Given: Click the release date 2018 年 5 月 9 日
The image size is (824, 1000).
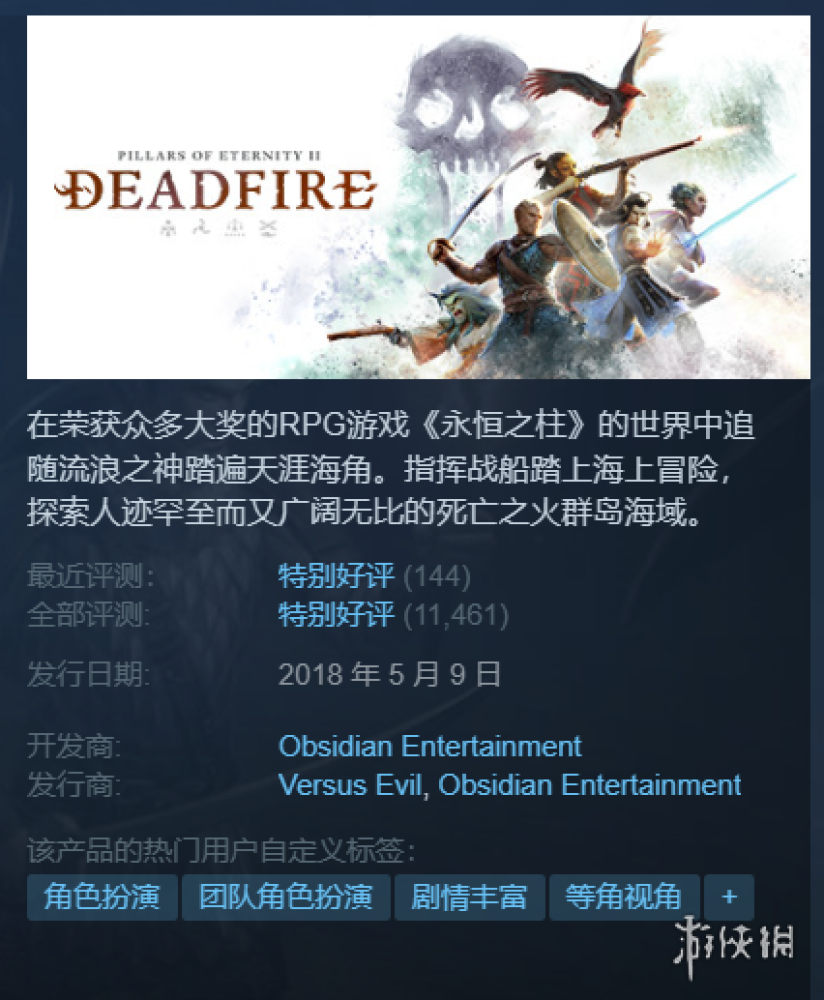Looking at the screenshot, I should 390,674.
